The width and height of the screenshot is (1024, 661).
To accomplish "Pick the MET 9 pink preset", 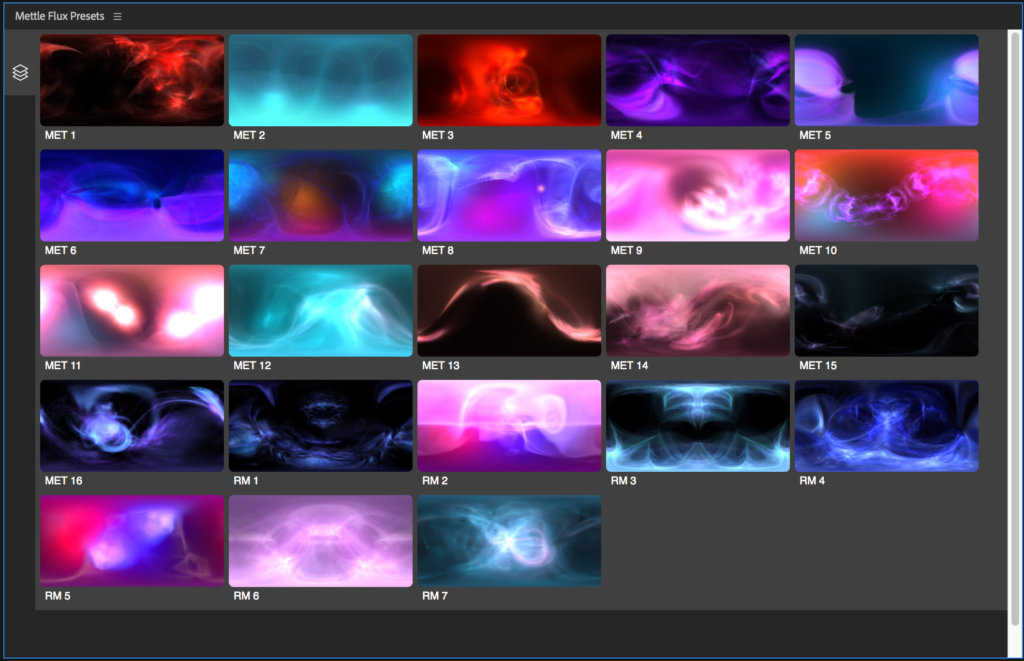I will click(697, 195).
